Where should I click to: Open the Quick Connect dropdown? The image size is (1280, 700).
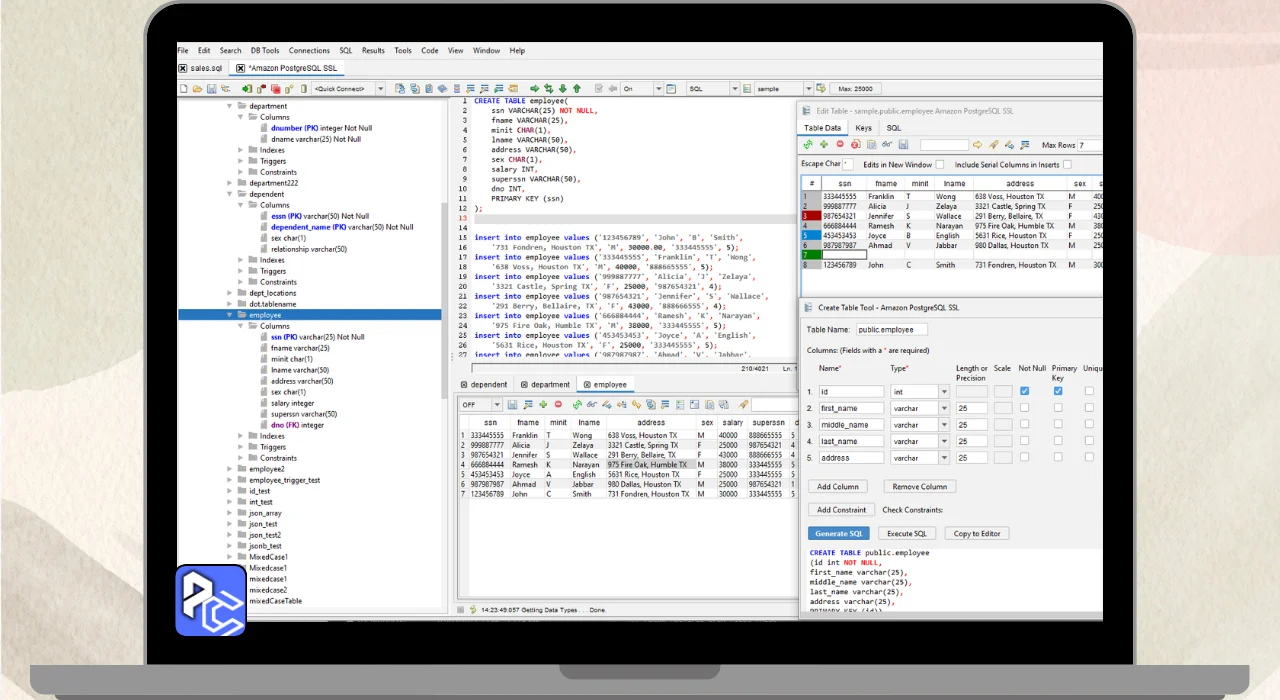(x=380, y=89)
